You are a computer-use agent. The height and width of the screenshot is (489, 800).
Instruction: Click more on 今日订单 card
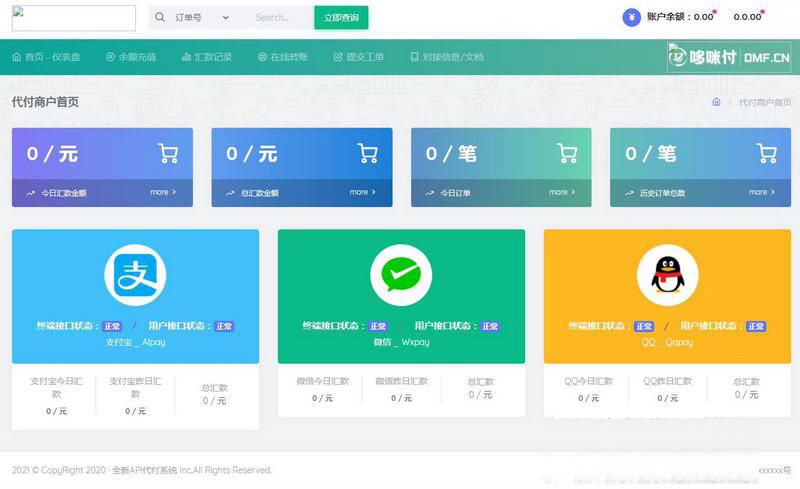[x=562, y=192]
